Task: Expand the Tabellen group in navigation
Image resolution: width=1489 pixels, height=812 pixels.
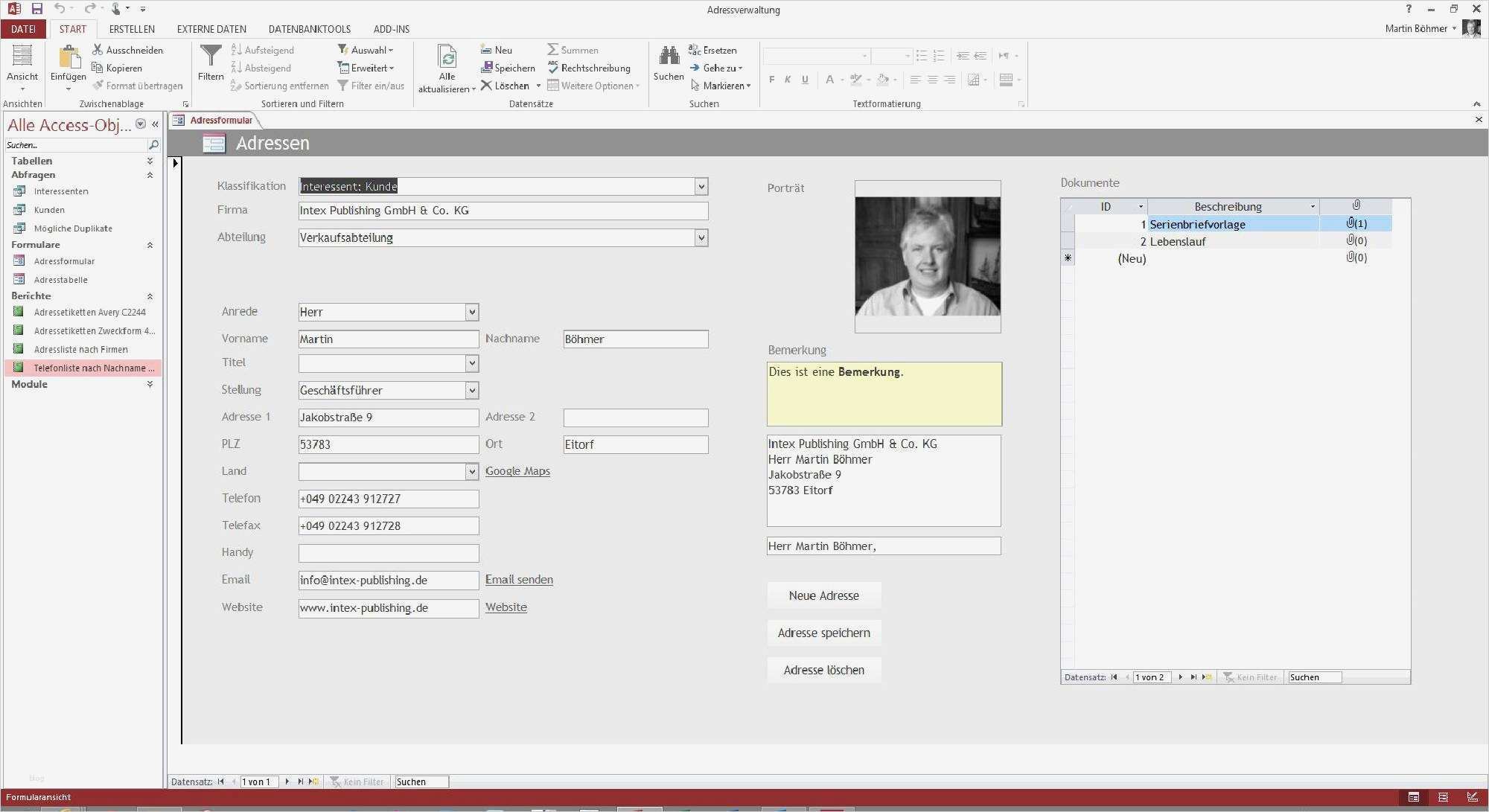Action: click(x=150, y=161)
